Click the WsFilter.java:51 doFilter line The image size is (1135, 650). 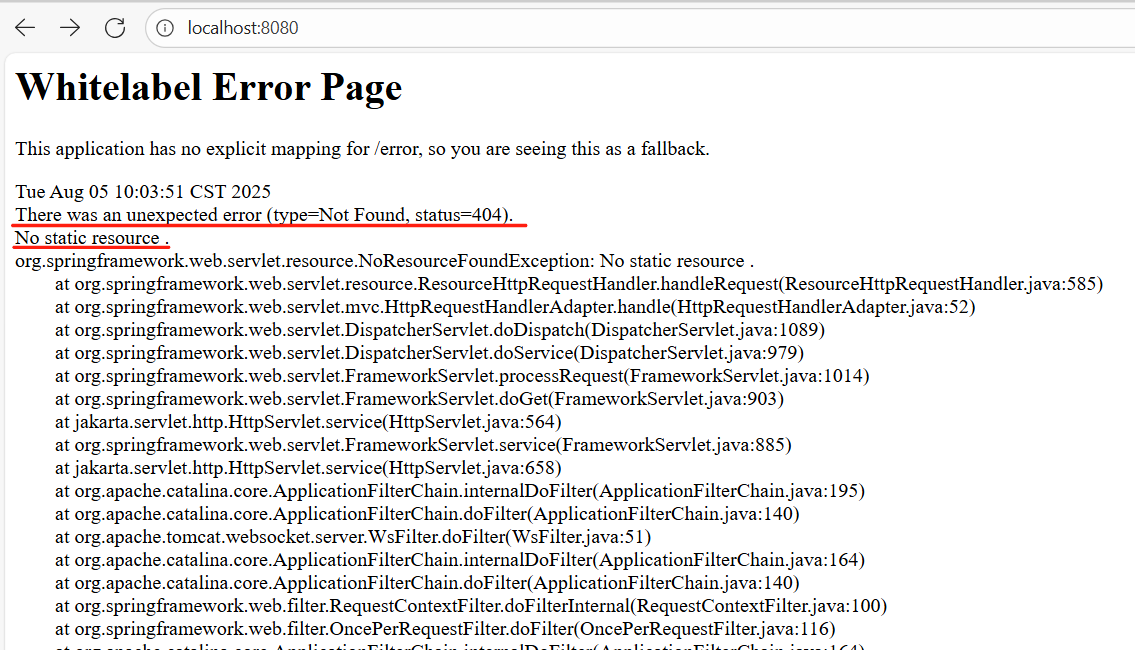pos(353,537)
